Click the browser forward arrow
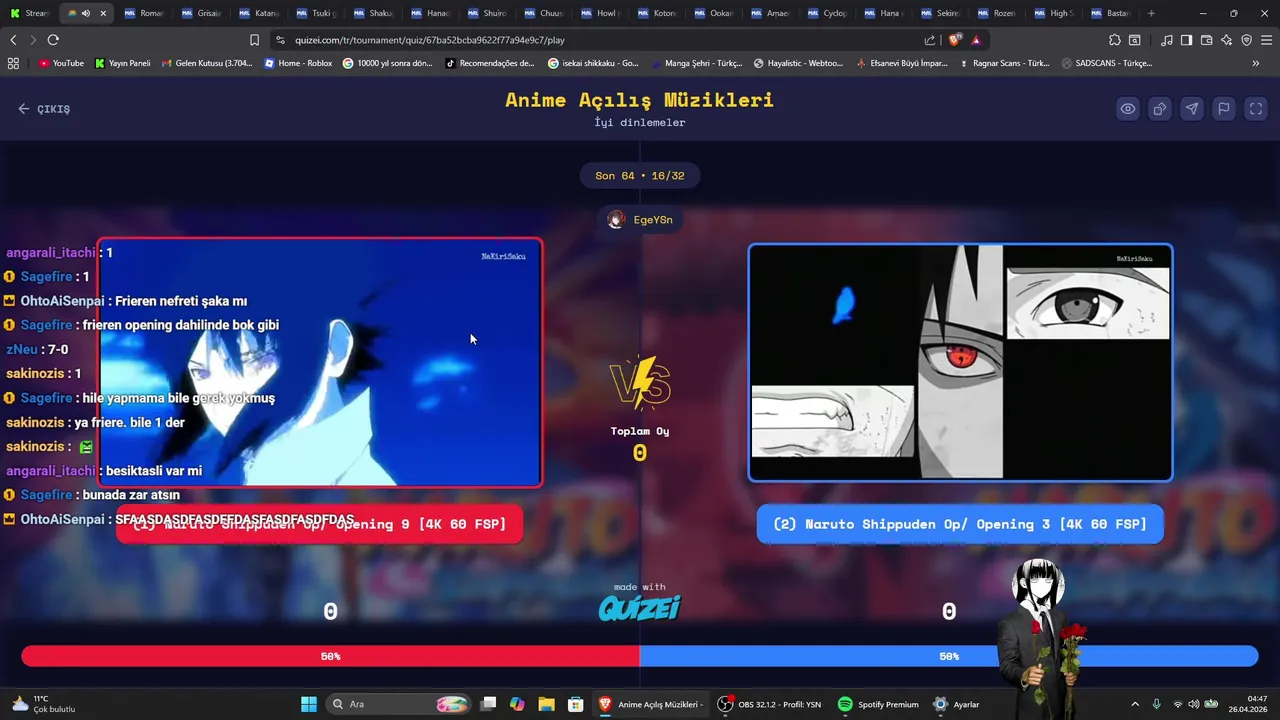This screenshot has width=1280, height=720. [x=33, y=40]
